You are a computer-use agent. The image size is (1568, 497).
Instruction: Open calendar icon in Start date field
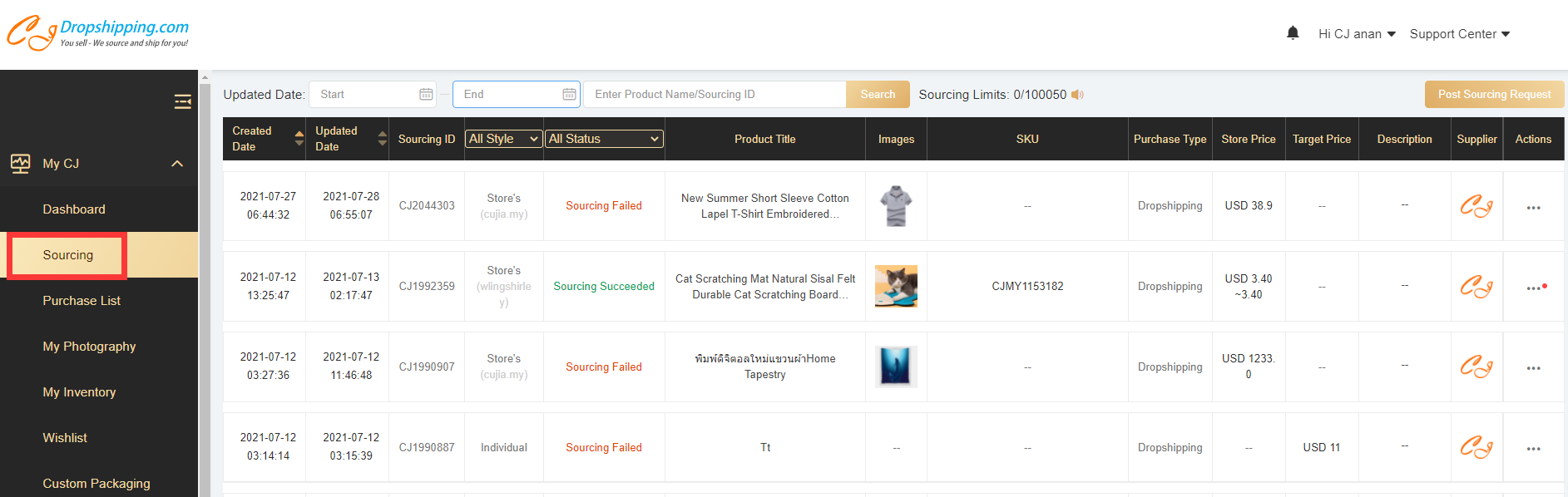coord(426,95)
